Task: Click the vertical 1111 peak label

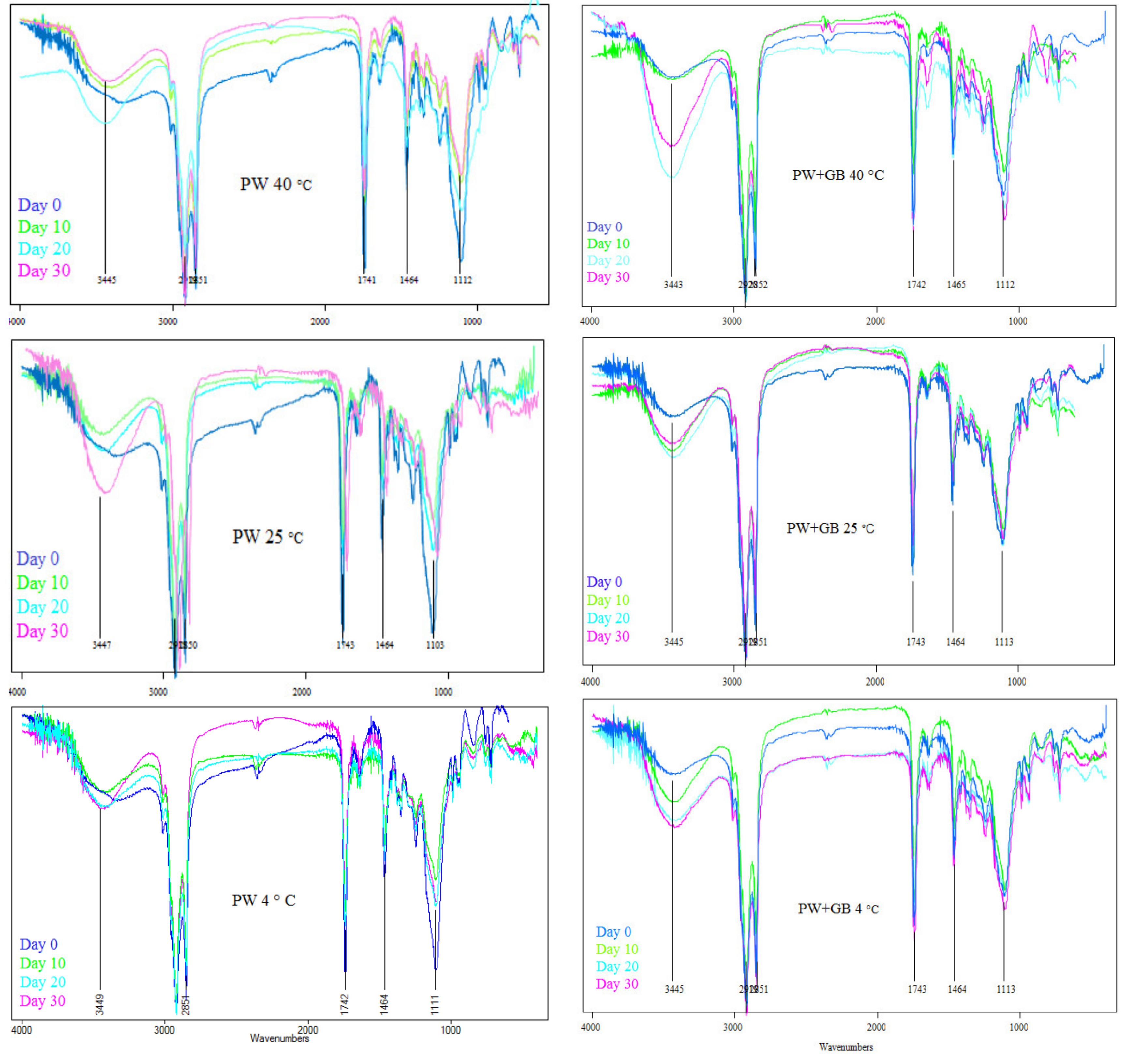Action: pyautogui.click(x=435, y=1004)
